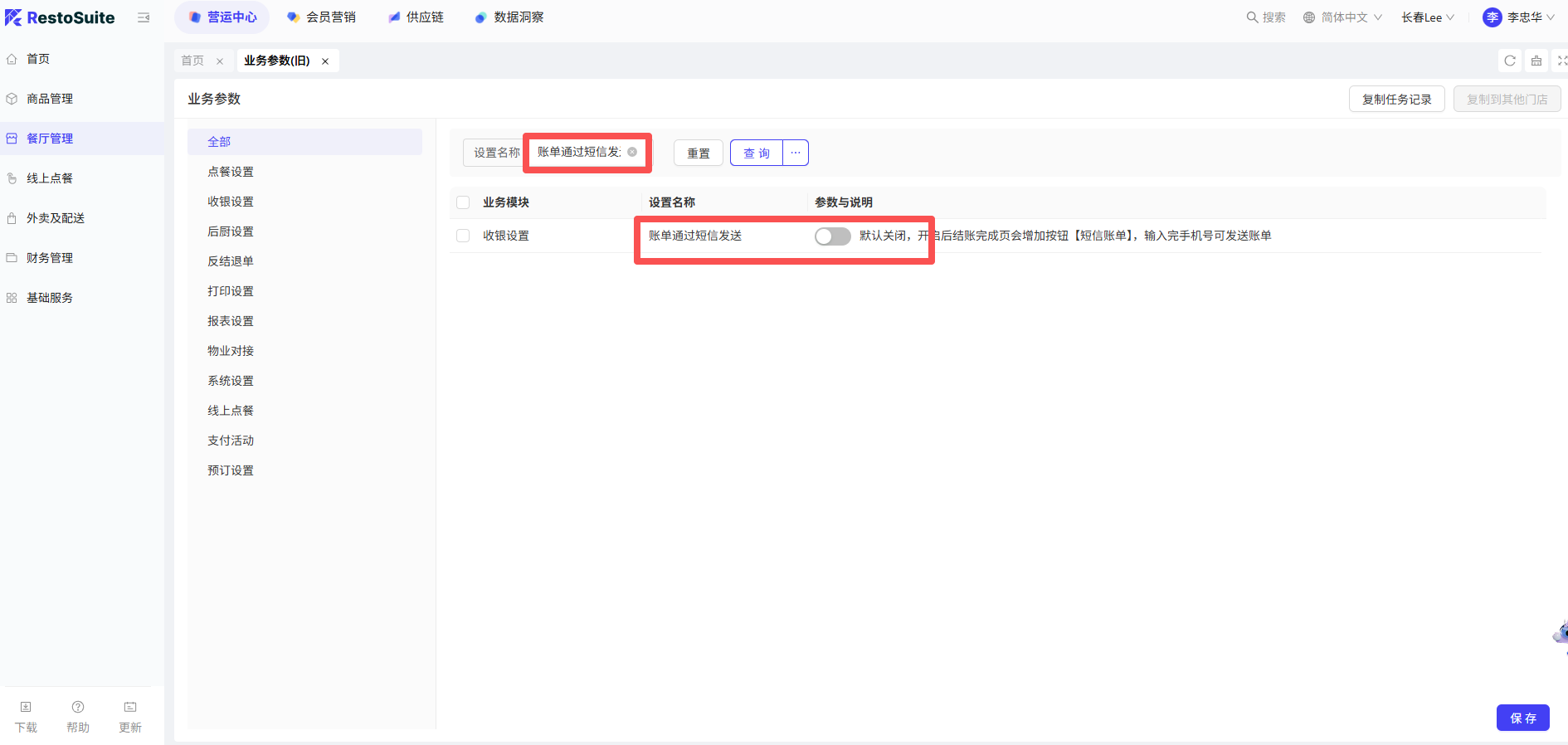Screen dimensions: 1568x745
Task: Open the 简体中文 language dropdown
Action: point(1342,17)
